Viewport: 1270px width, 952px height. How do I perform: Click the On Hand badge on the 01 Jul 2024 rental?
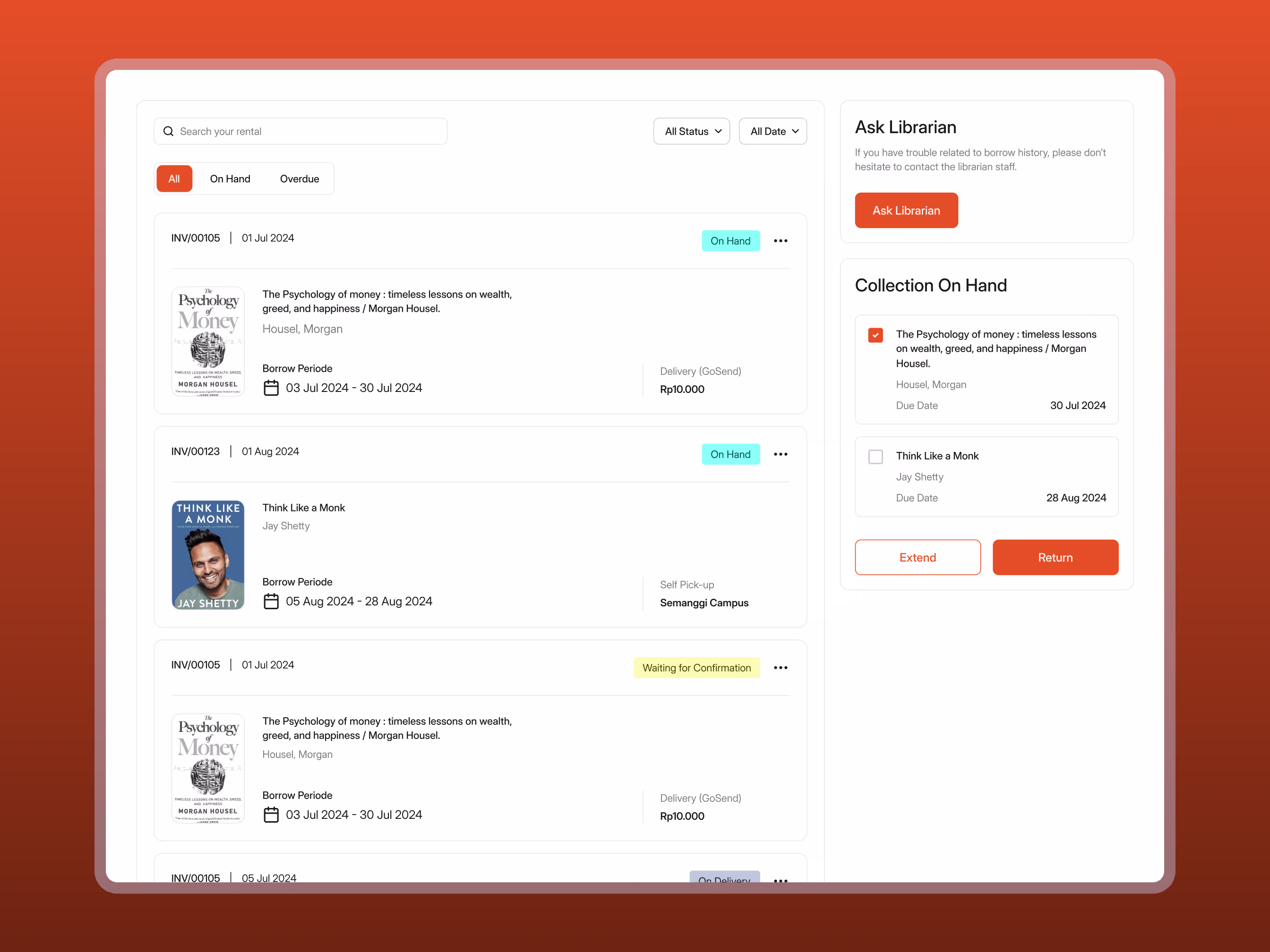[730, 241]
